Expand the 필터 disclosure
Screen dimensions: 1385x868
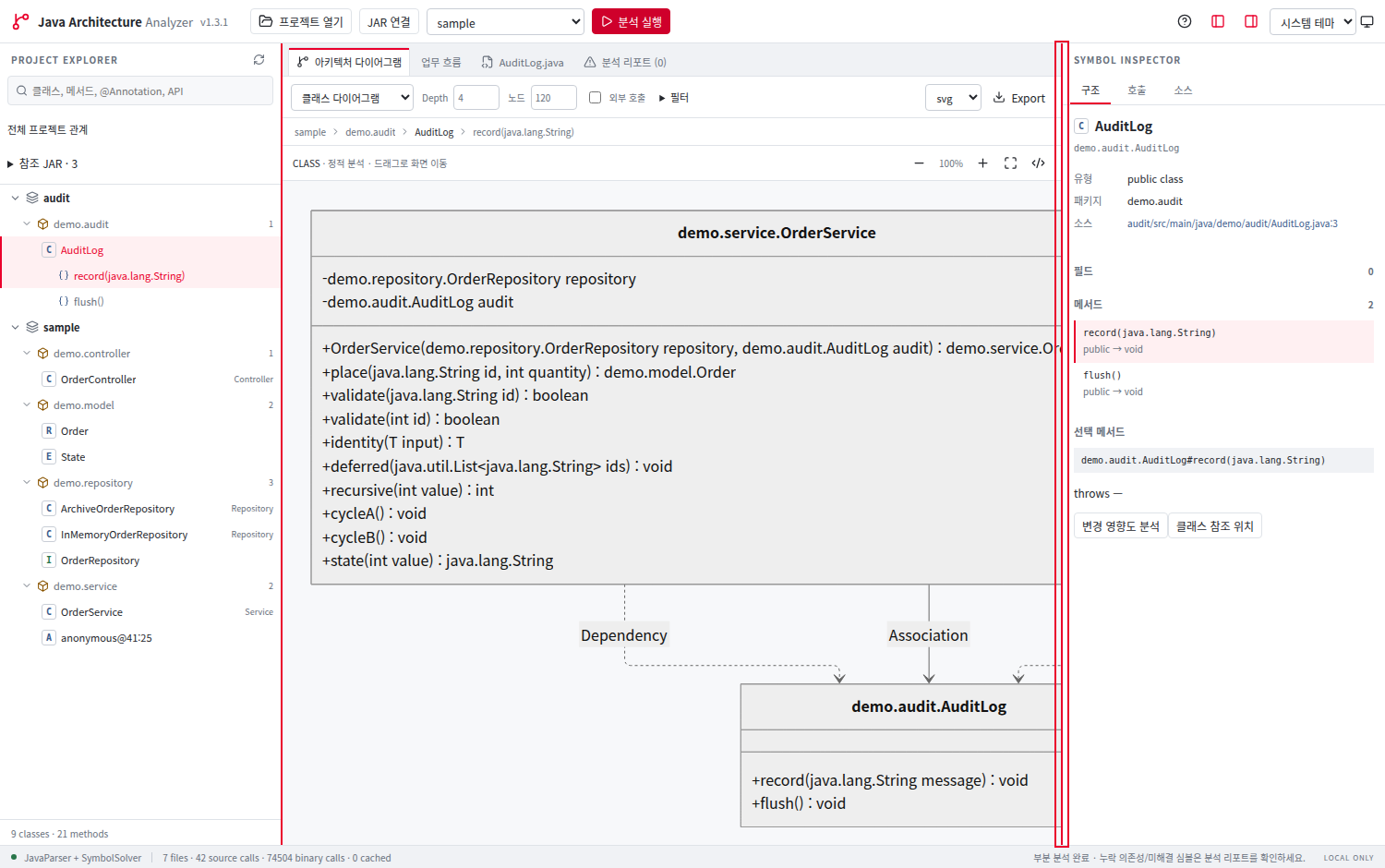click(x=674, y=98)
